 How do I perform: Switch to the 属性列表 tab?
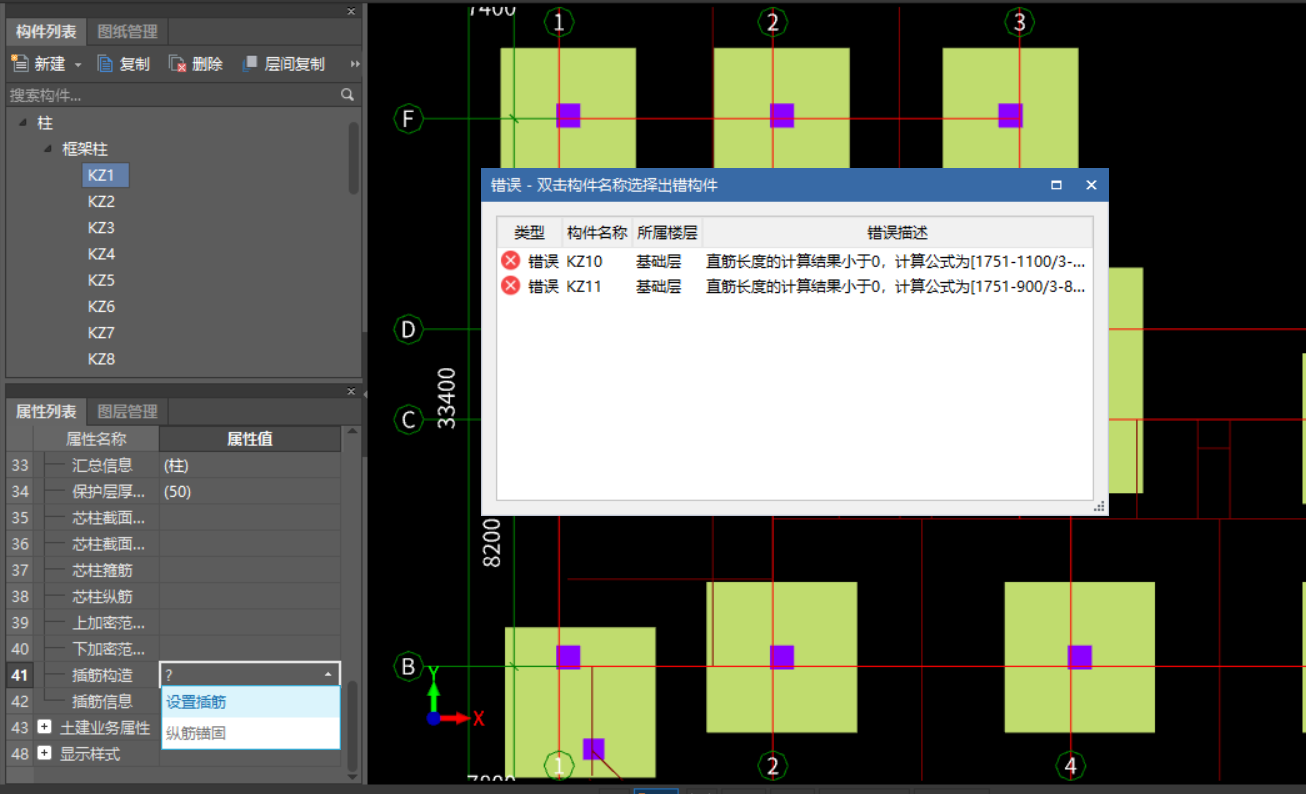pos(46,411)
